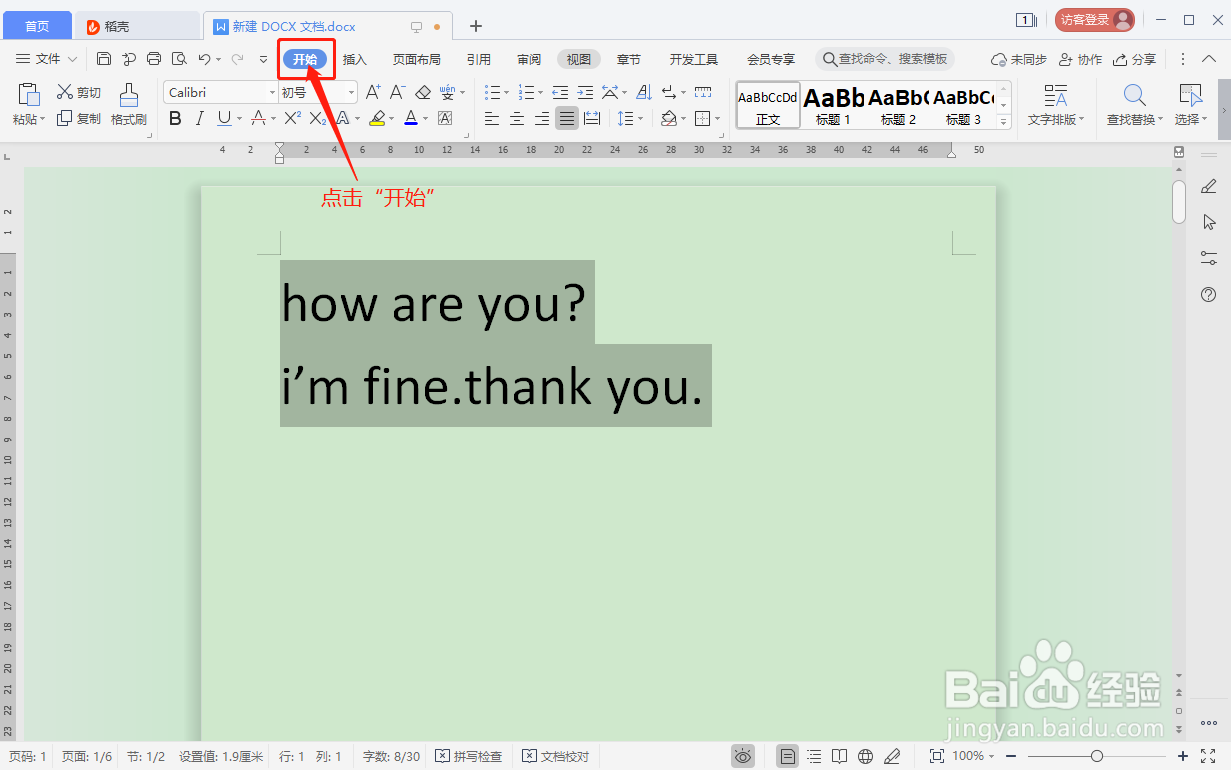Apply the 标题 1 heading style
Viewport: 1231px width, 770px height.
[x=833, y=105]
